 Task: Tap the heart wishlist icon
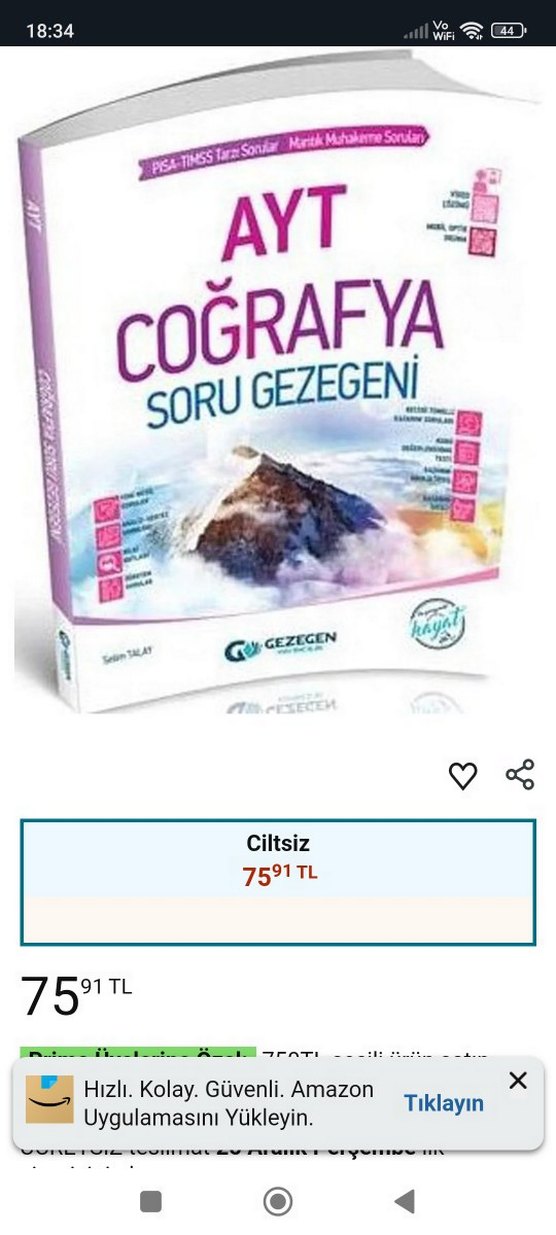tap(463, 776)
